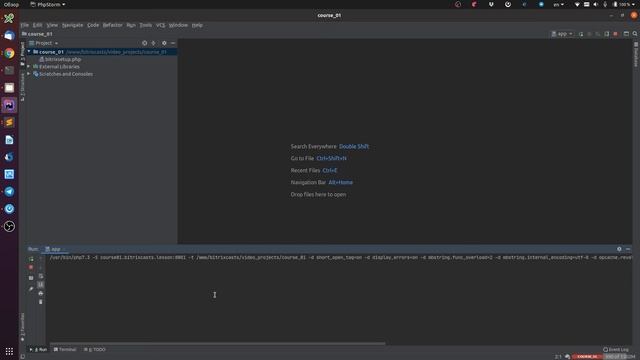Open the Terminal tool window
This screenshot has height=360, width=640.
click(65, 350)
